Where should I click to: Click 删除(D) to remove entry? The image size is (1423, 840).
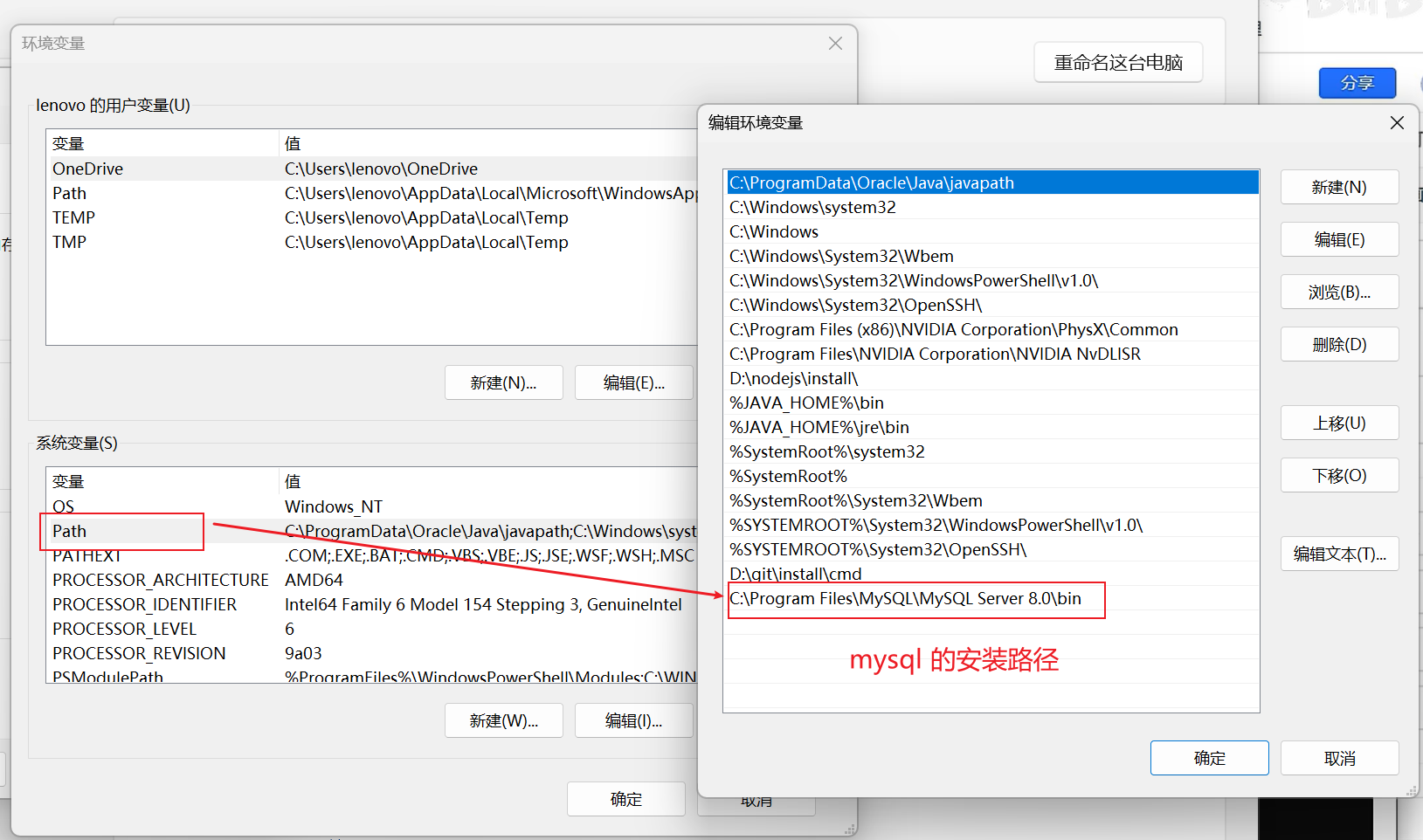point(1339,344)
